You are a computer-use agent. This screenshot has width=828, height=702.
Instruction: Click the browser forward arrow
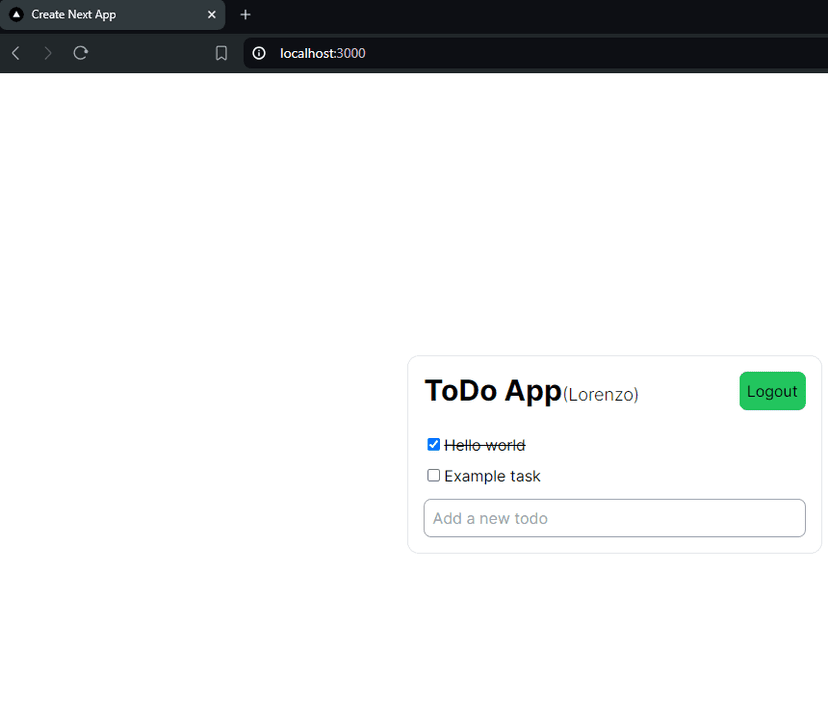pyautogui.click(x=48, y=53)
